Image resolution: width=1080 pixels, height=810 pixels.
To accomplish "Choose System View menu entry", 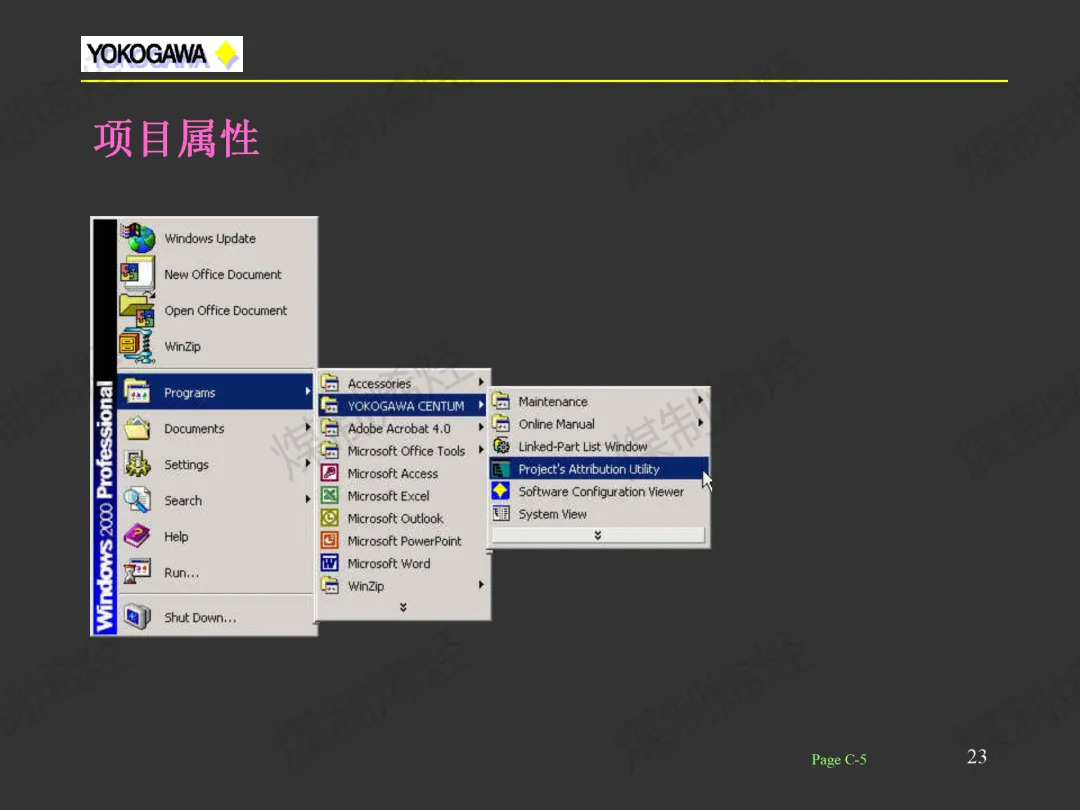I will [599, 514].
